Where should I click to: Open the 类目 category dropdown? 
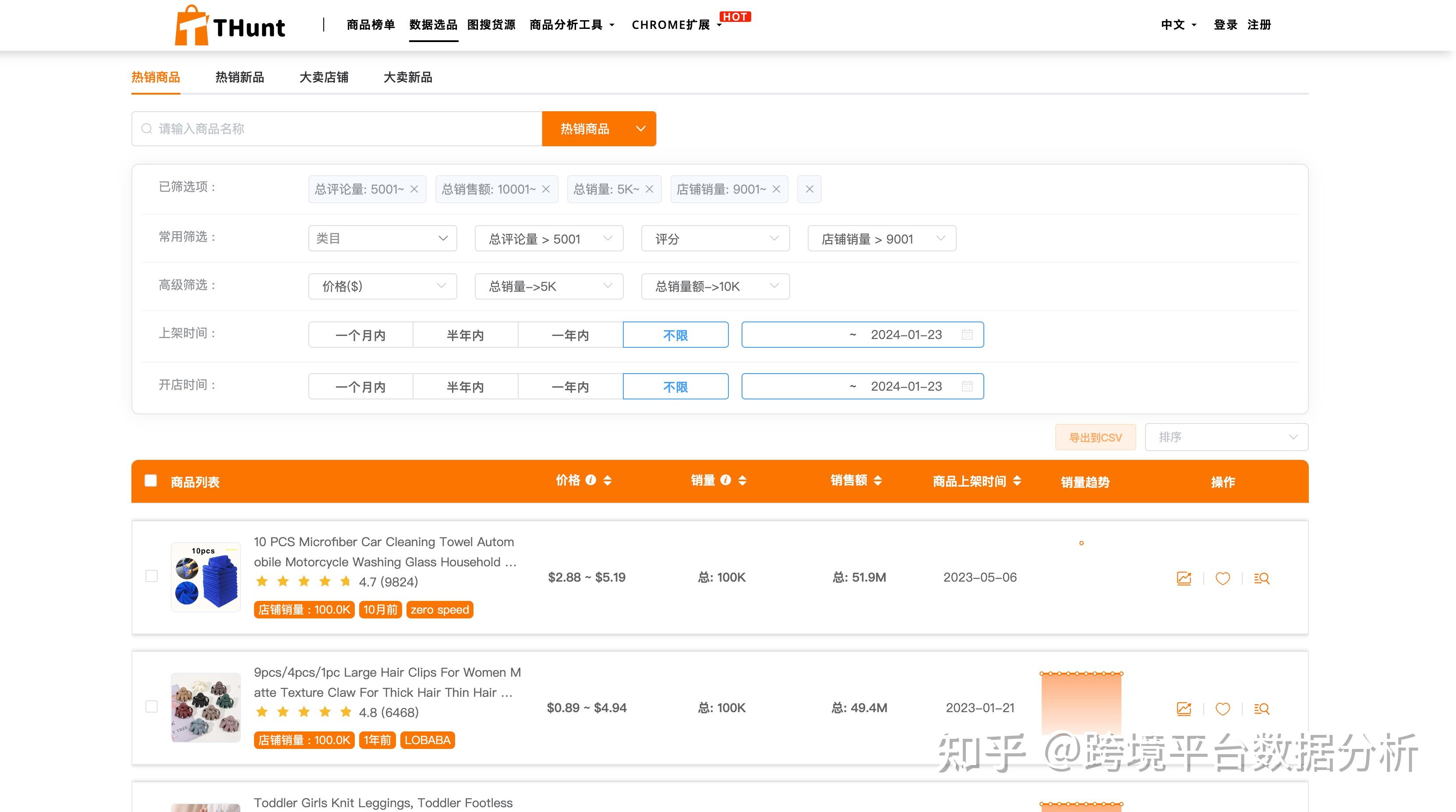[382, 238]
